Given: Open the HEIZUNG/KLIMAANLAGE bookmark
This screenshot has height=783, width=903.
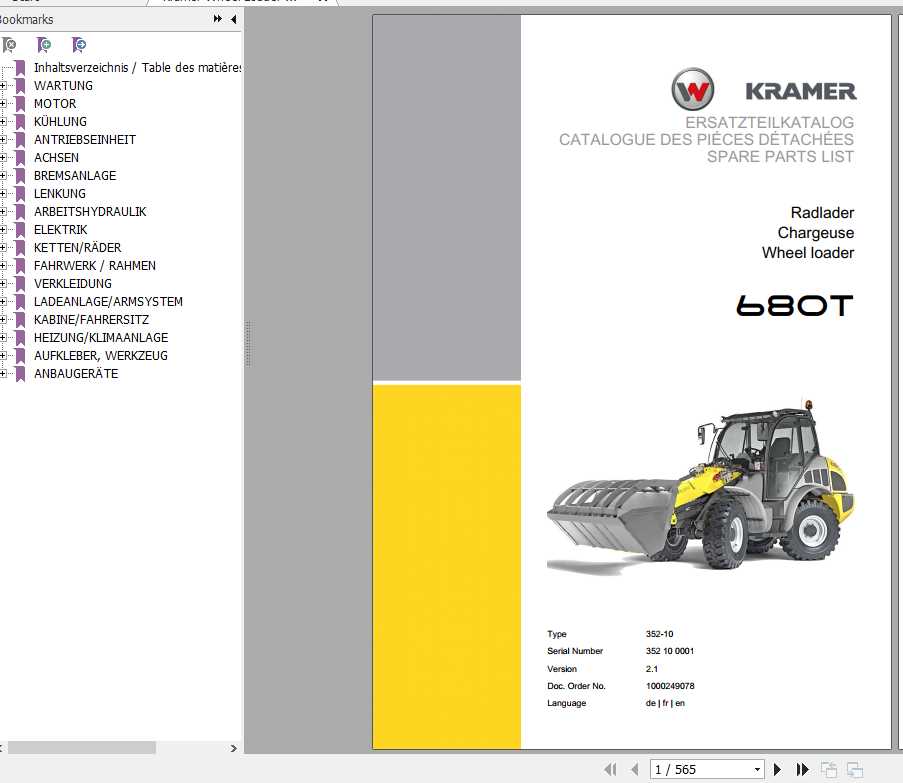Looking at the screenshot, I should pos(101,337).
